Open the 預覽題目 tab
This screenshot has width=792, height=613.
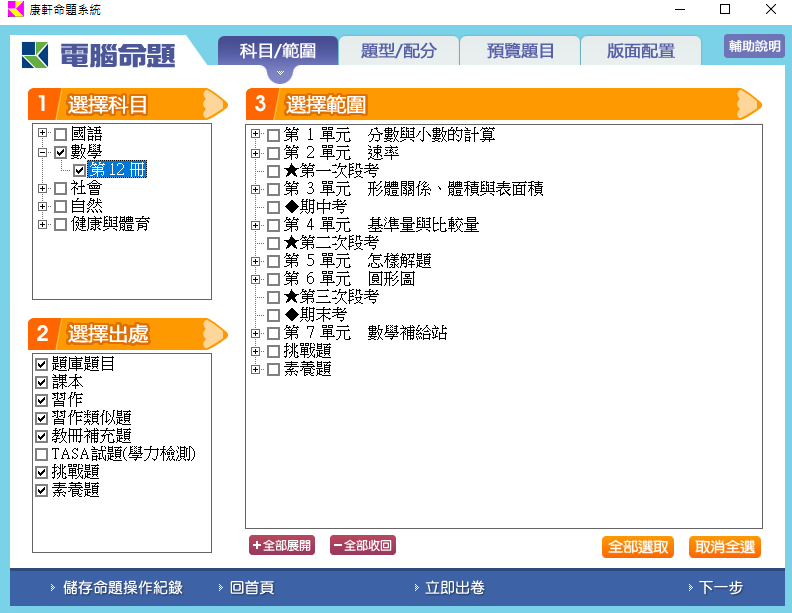[520, 51]
